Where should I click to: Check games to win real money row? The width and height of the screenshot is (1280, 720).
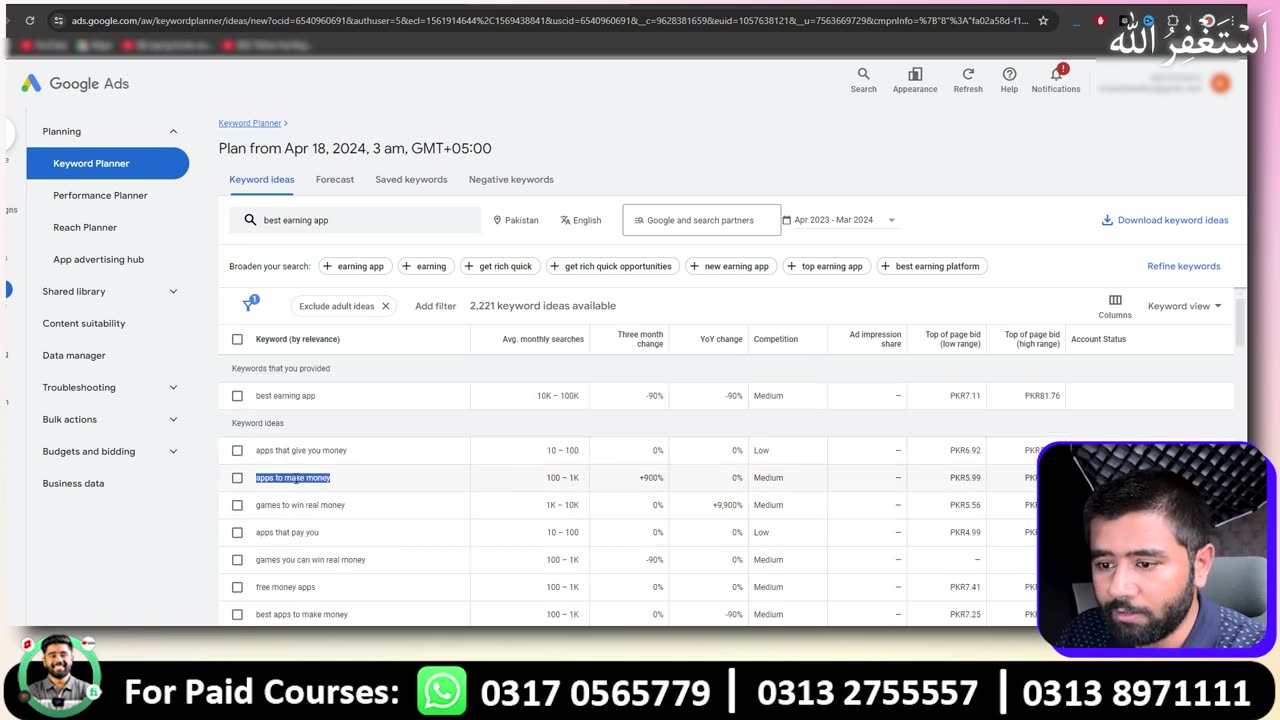[237, 505]
